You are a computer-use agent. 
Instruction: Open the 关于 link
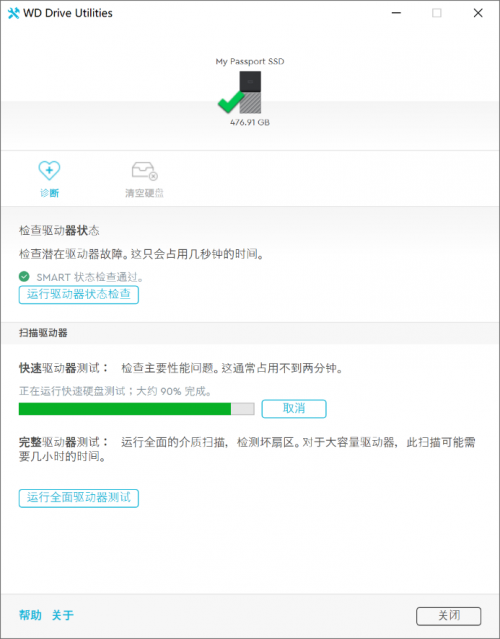[x=63, y=615]
